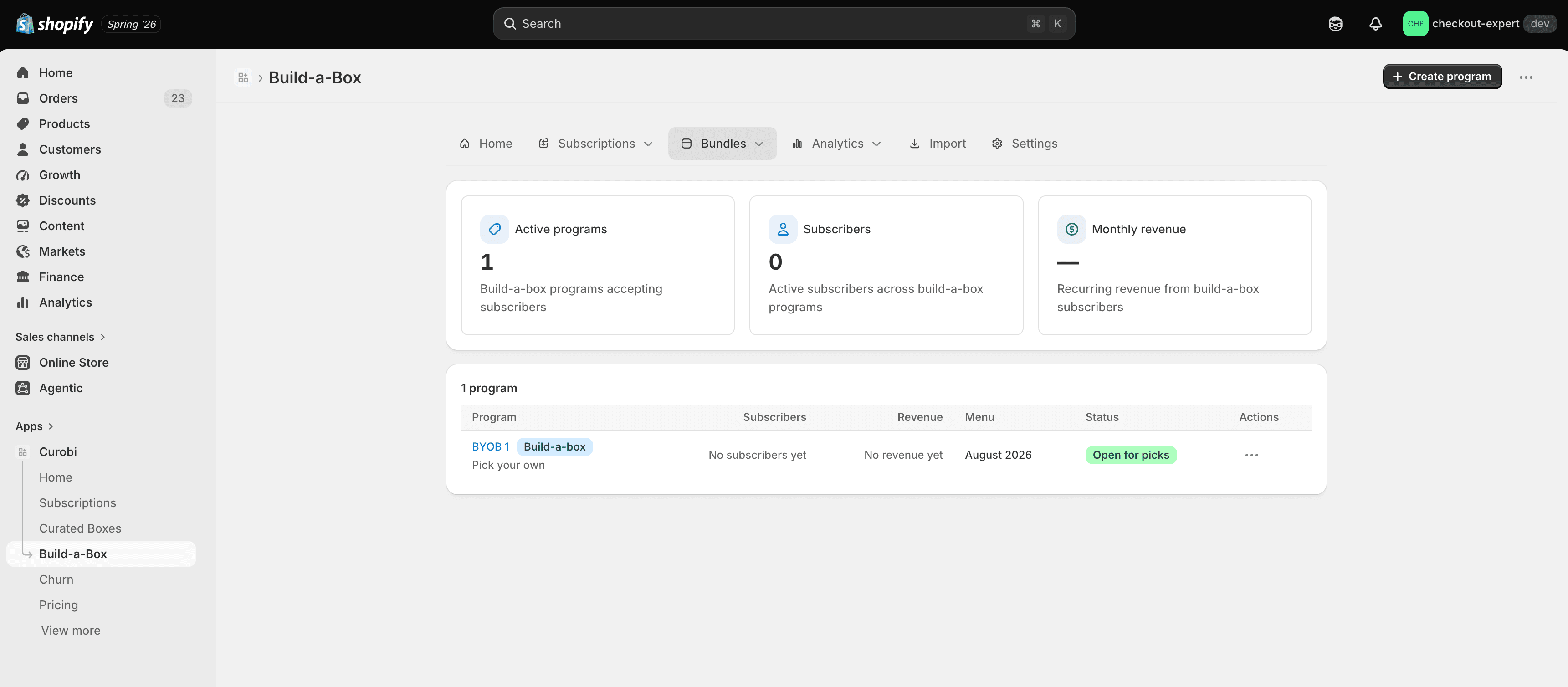1568x687 pixels.
Task: Open the Import tab
Action: coord(938,144)
